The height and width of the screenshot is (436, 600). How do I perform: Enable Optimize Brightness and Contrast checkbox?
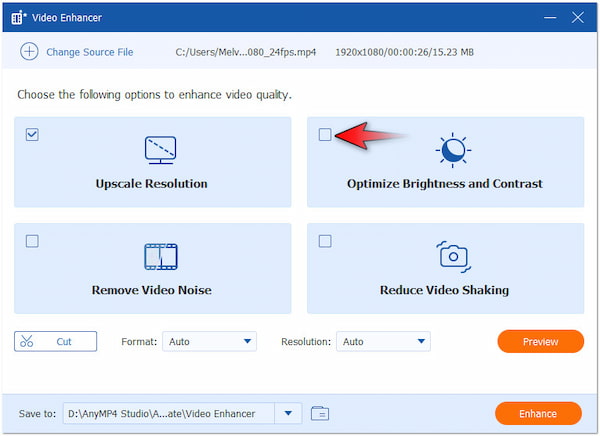click(325, 134)
